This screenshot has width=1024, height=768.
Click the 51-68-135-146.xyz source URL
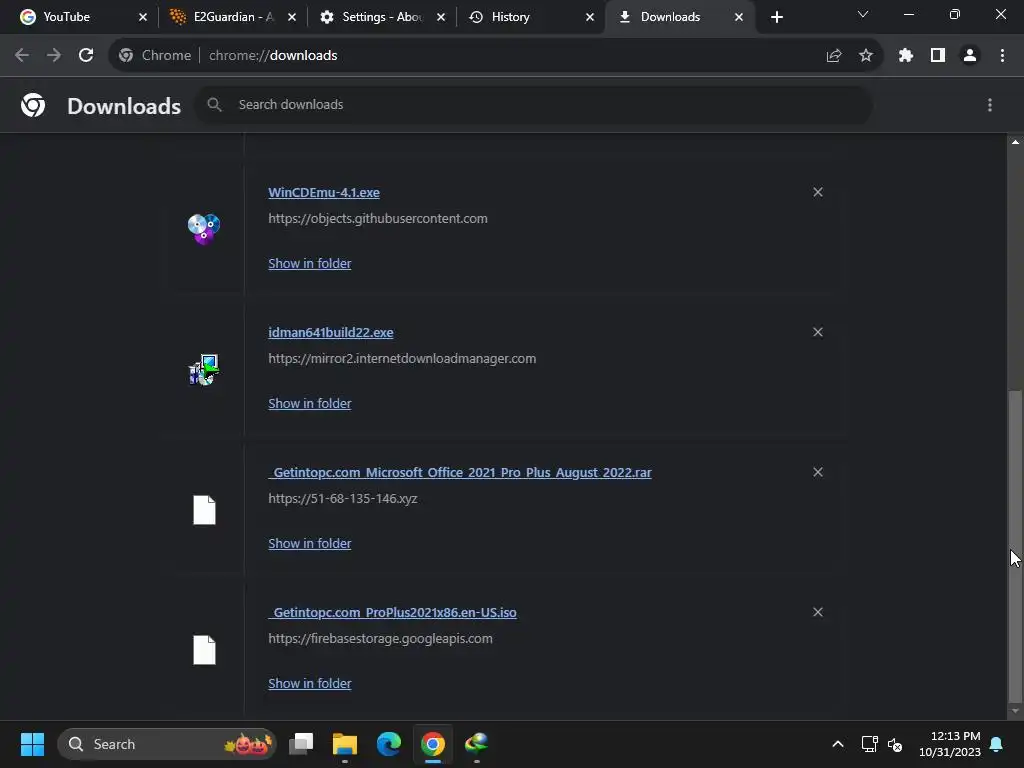tap(342, 498)
